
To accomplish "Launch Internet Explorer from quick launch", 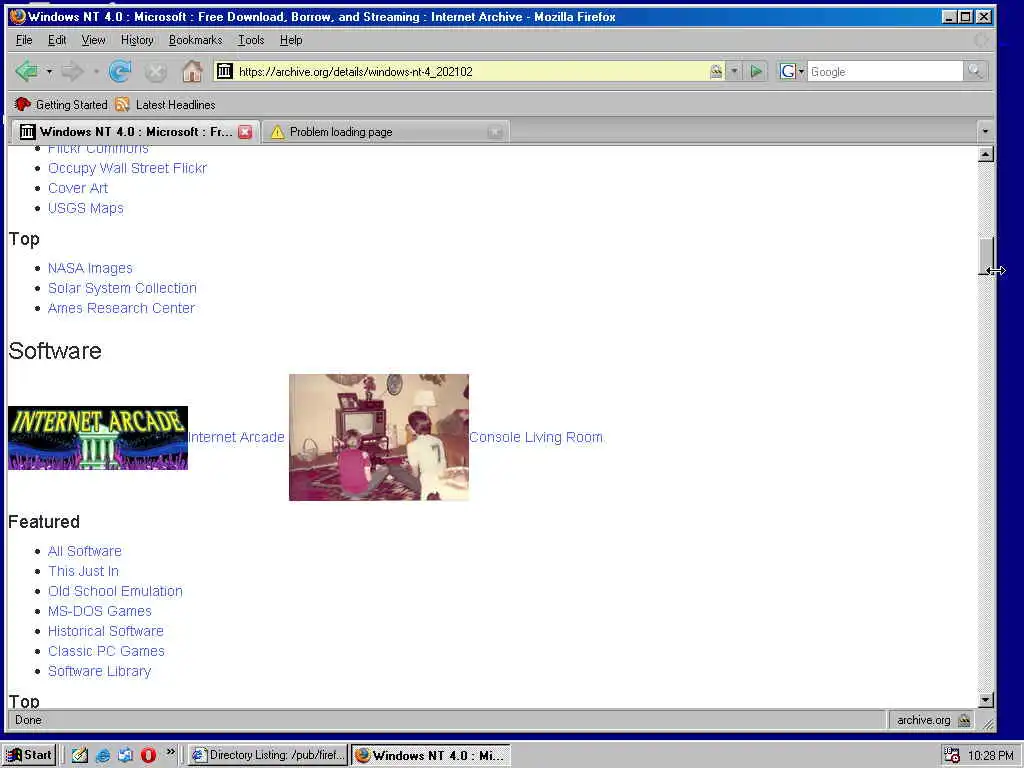I will coord(103,756).
